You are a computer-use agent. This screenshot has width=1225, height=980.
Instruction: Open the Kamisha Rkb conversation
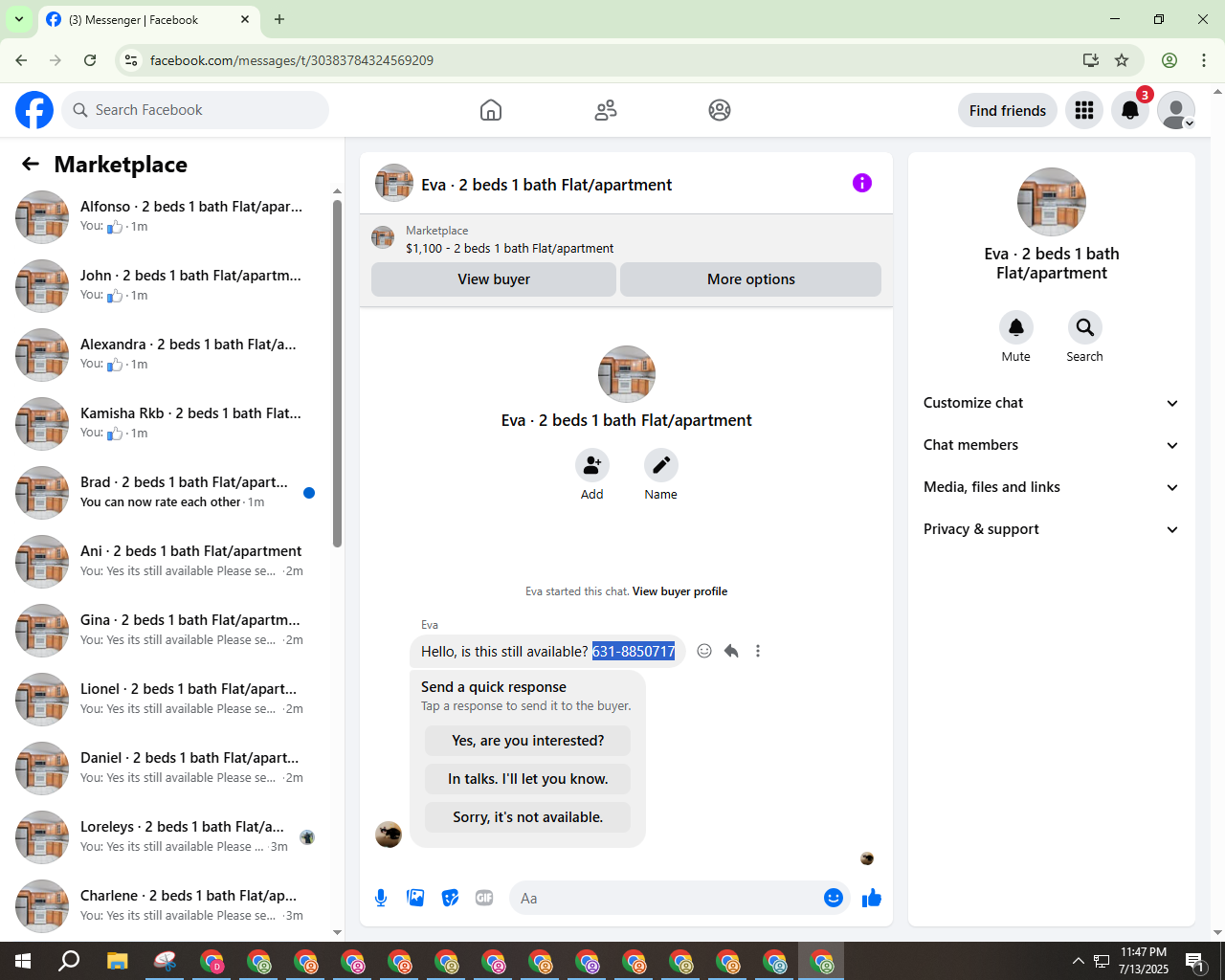166,423
